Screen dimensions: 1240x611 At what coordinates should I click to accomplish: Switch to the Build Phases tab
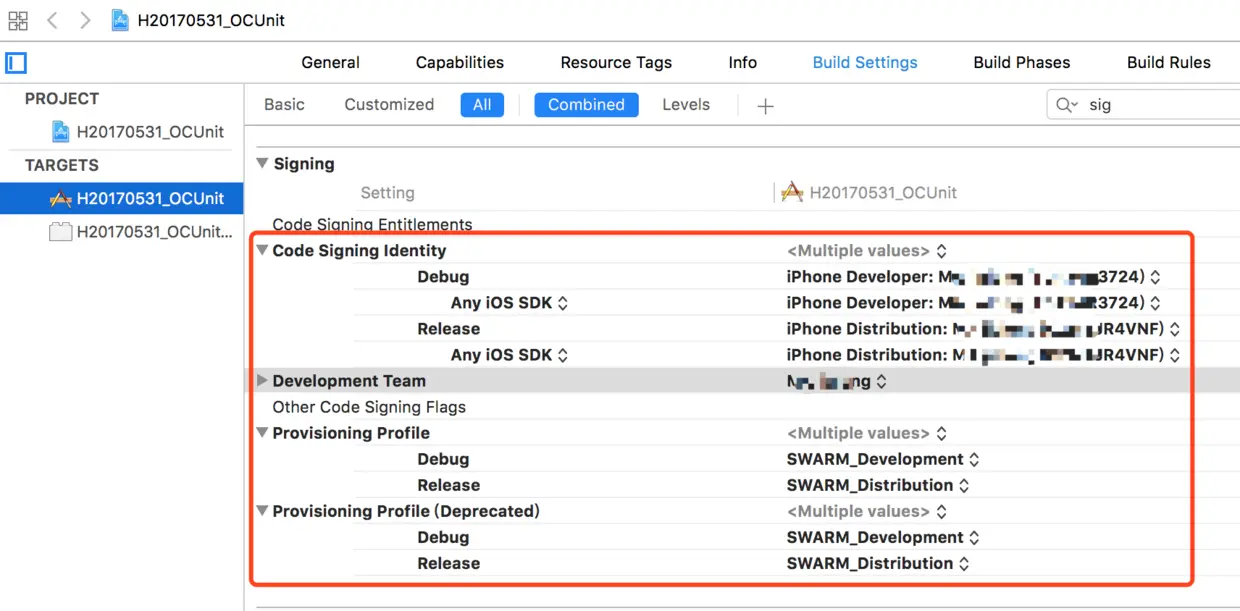pos(1021,62)
